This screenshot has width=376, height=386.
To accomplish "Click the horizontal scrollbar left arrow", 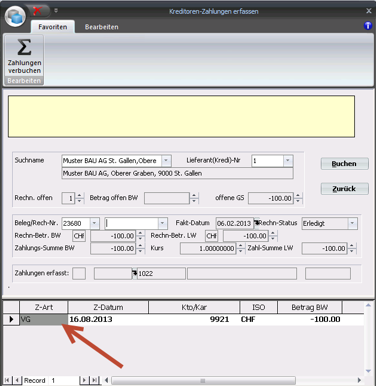I will point(106,380).
